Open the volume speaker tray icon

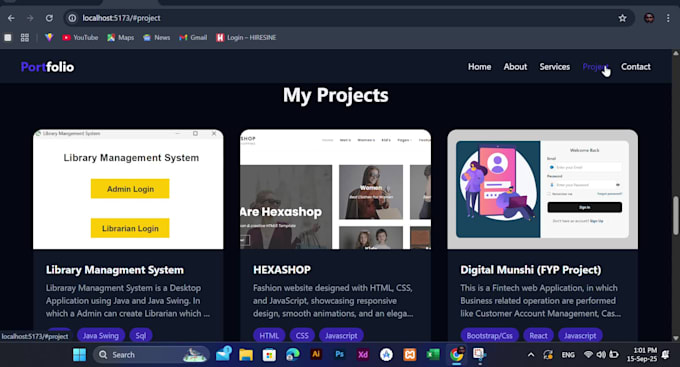click(601, 355)
